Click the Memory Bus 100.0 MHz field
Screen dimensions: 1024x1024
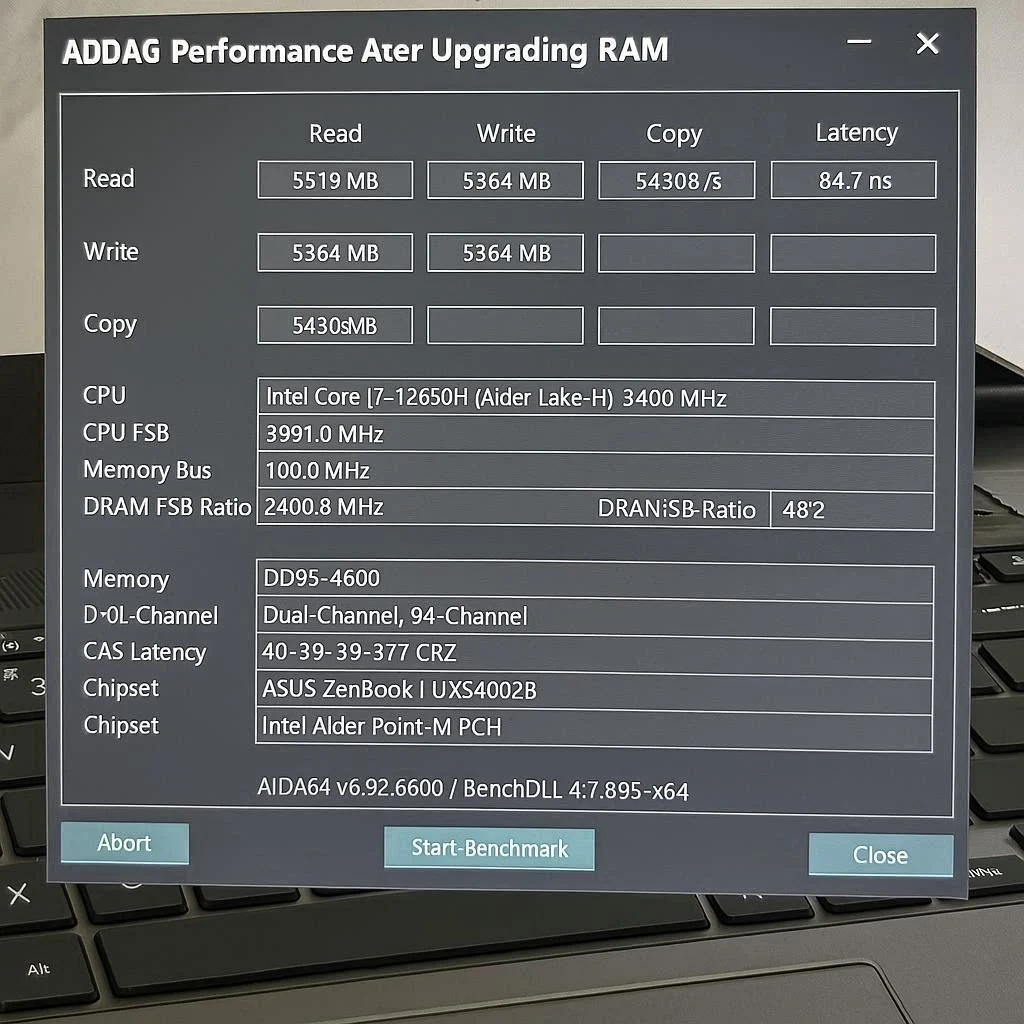tap(595, 471)
